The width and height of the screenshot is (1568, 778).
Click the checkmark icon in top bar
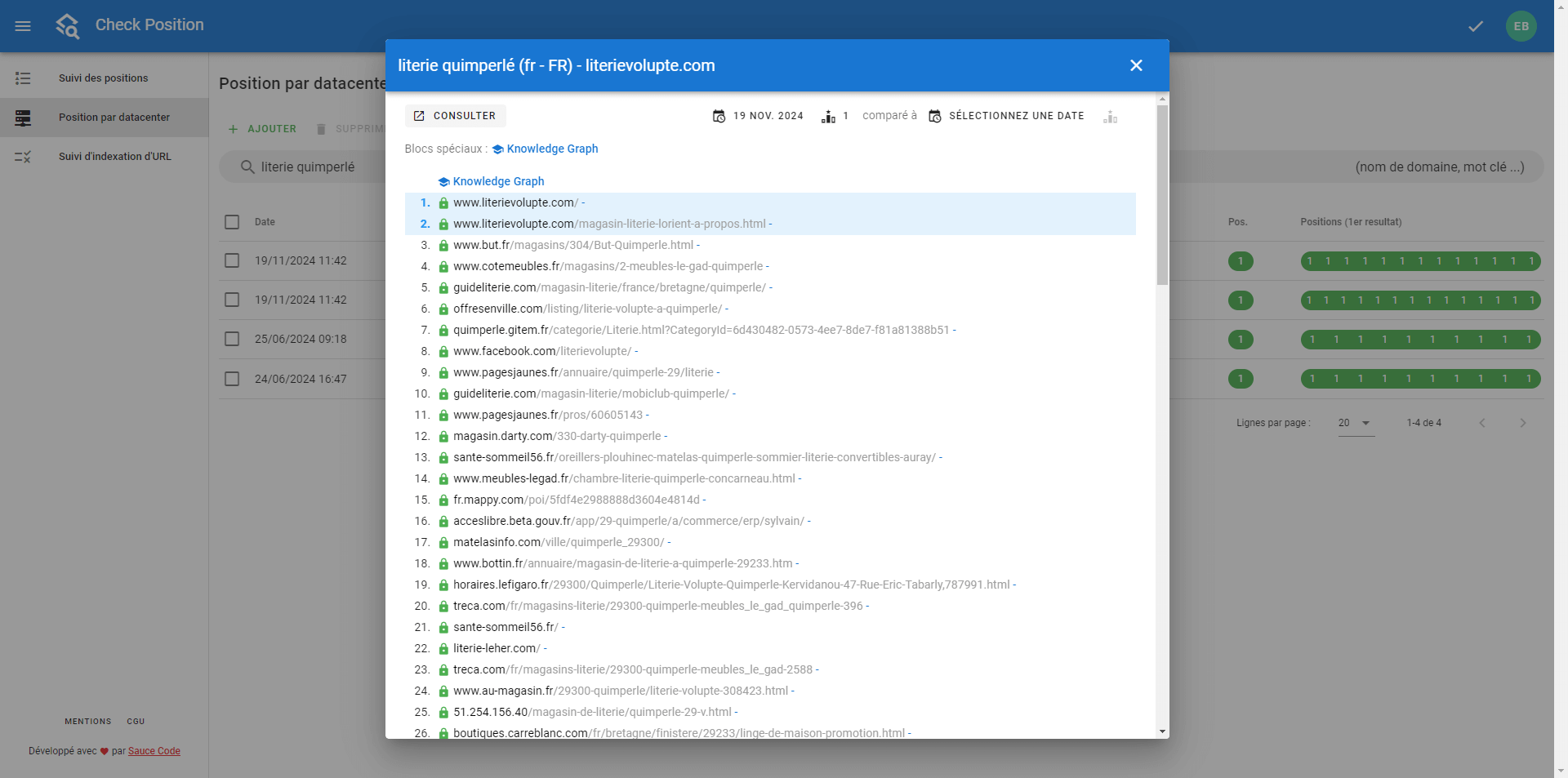[x=1476, y=26]
